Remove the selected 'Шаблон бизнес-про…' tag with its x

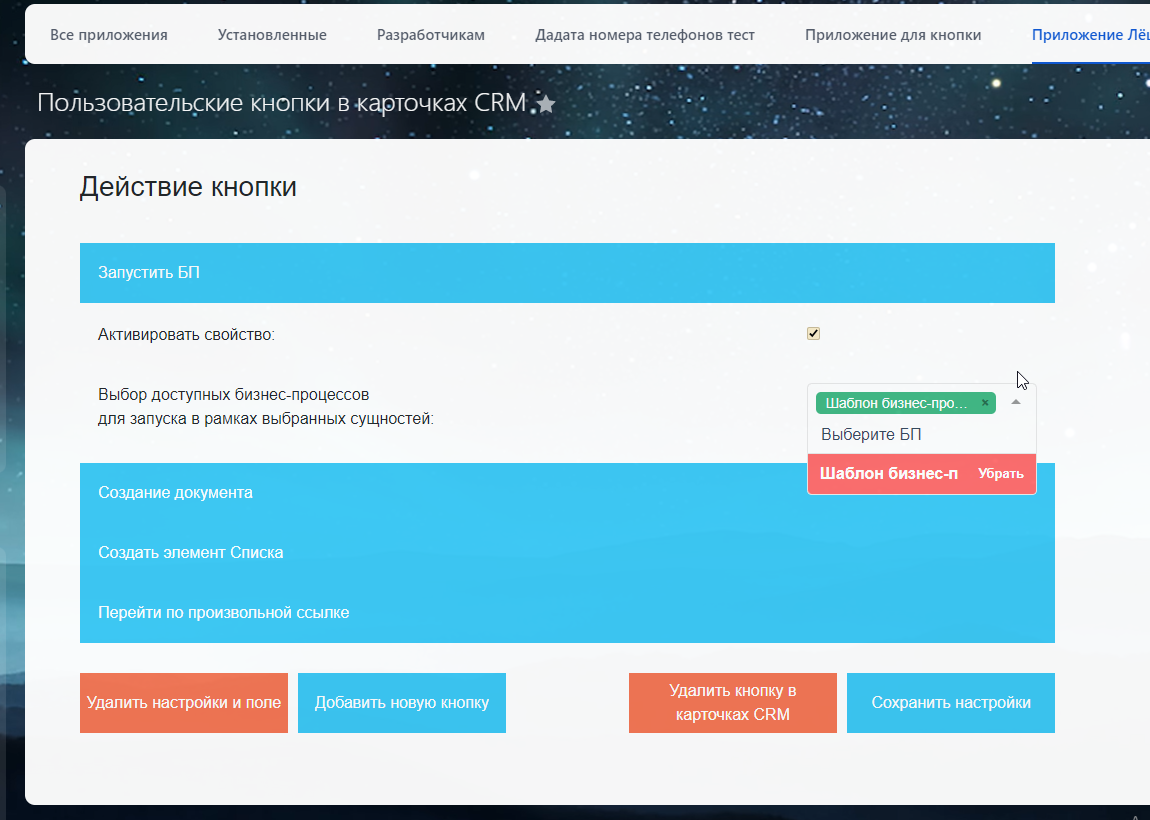985,403
